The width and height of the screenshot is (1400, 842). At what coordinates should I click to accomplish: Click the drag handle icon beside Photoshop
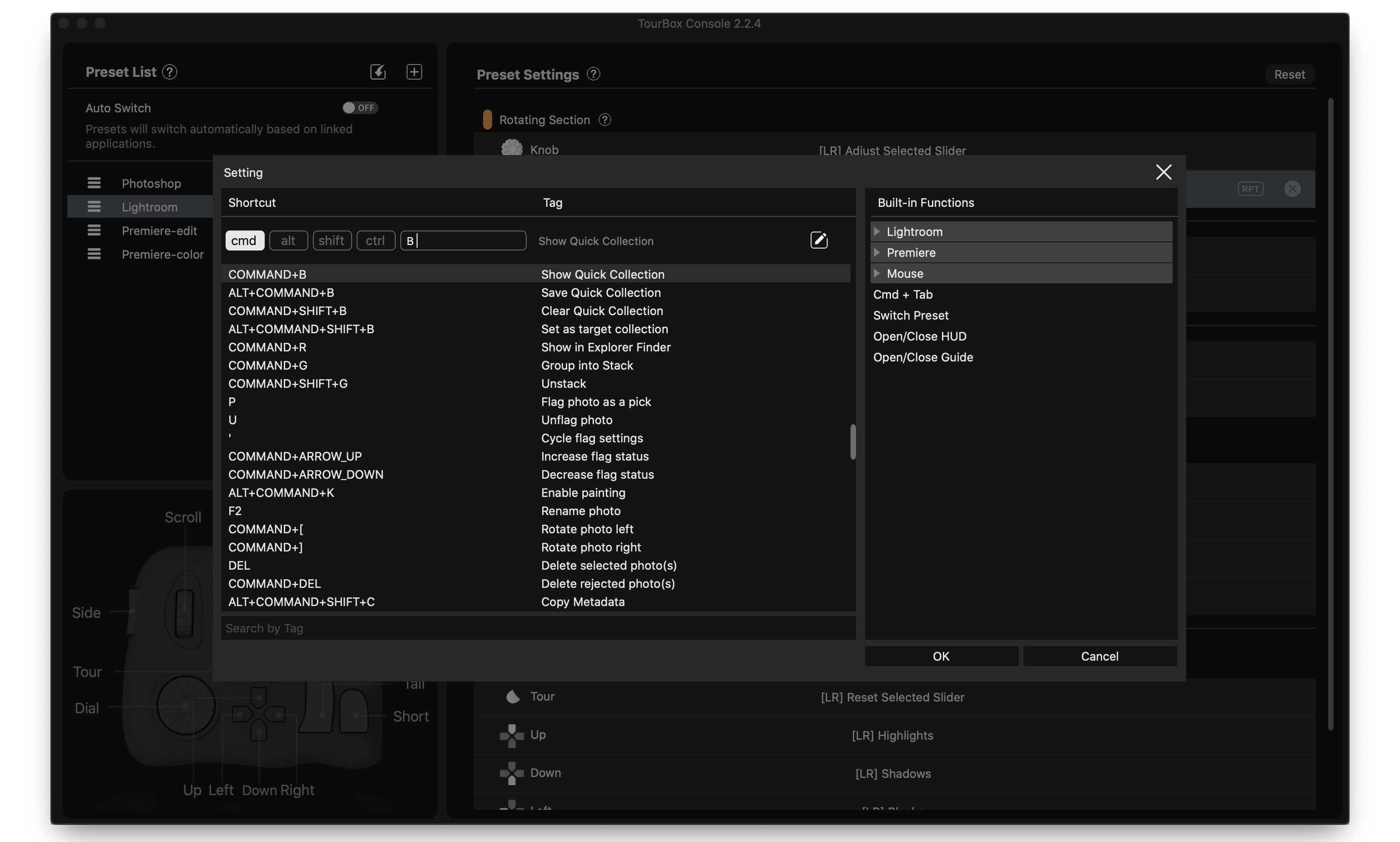pos(94,183)
